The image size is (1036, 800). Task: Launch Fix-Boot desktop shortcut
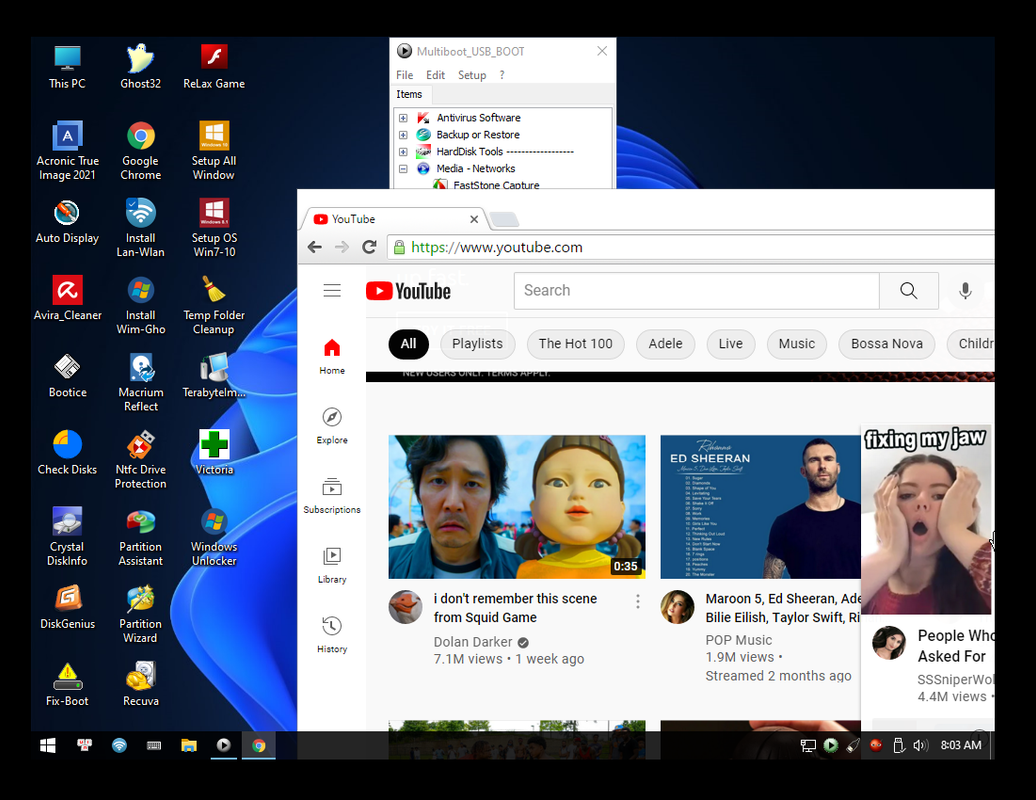point(67,685)
